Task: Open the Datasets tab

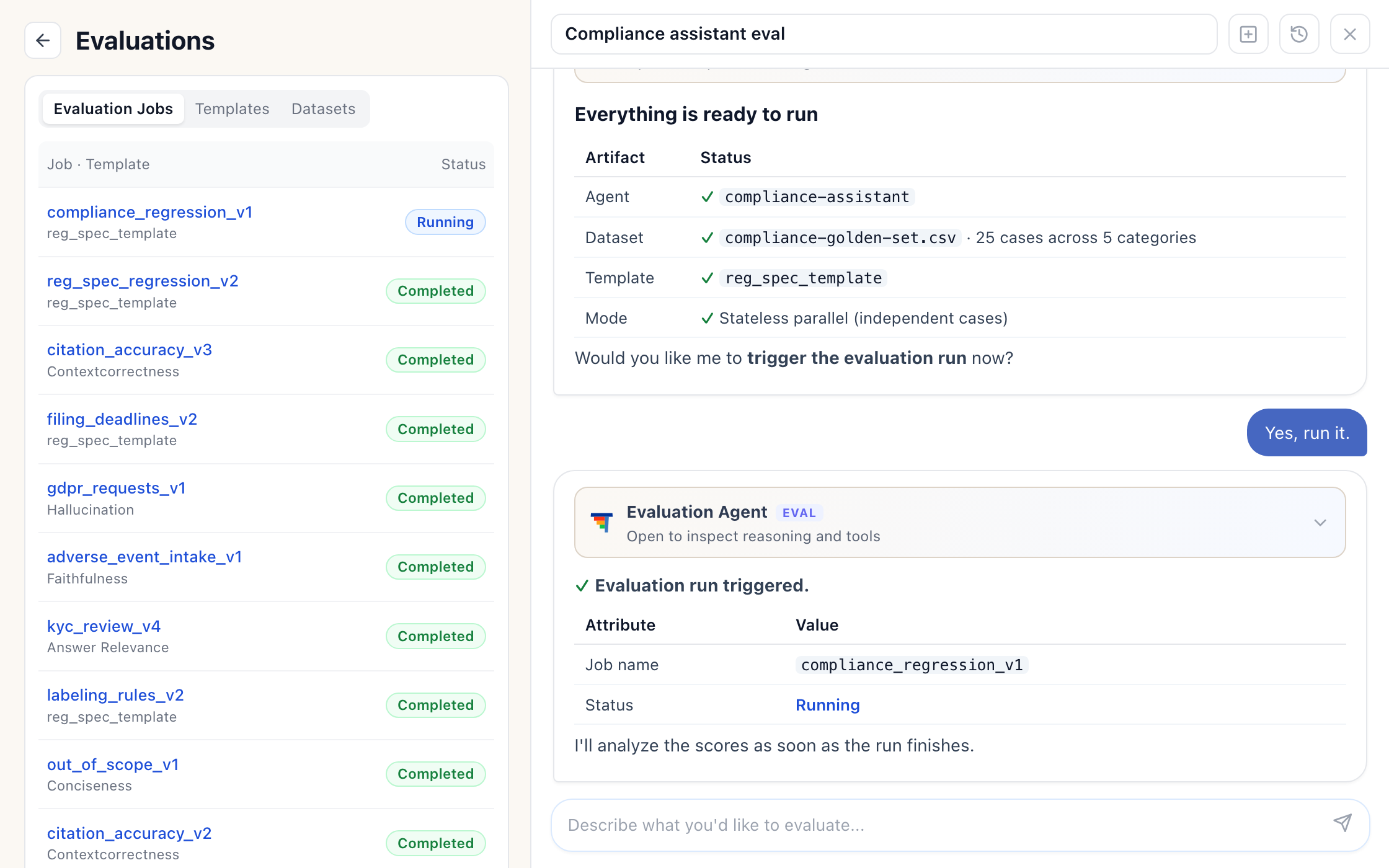Action: (323, 108)
